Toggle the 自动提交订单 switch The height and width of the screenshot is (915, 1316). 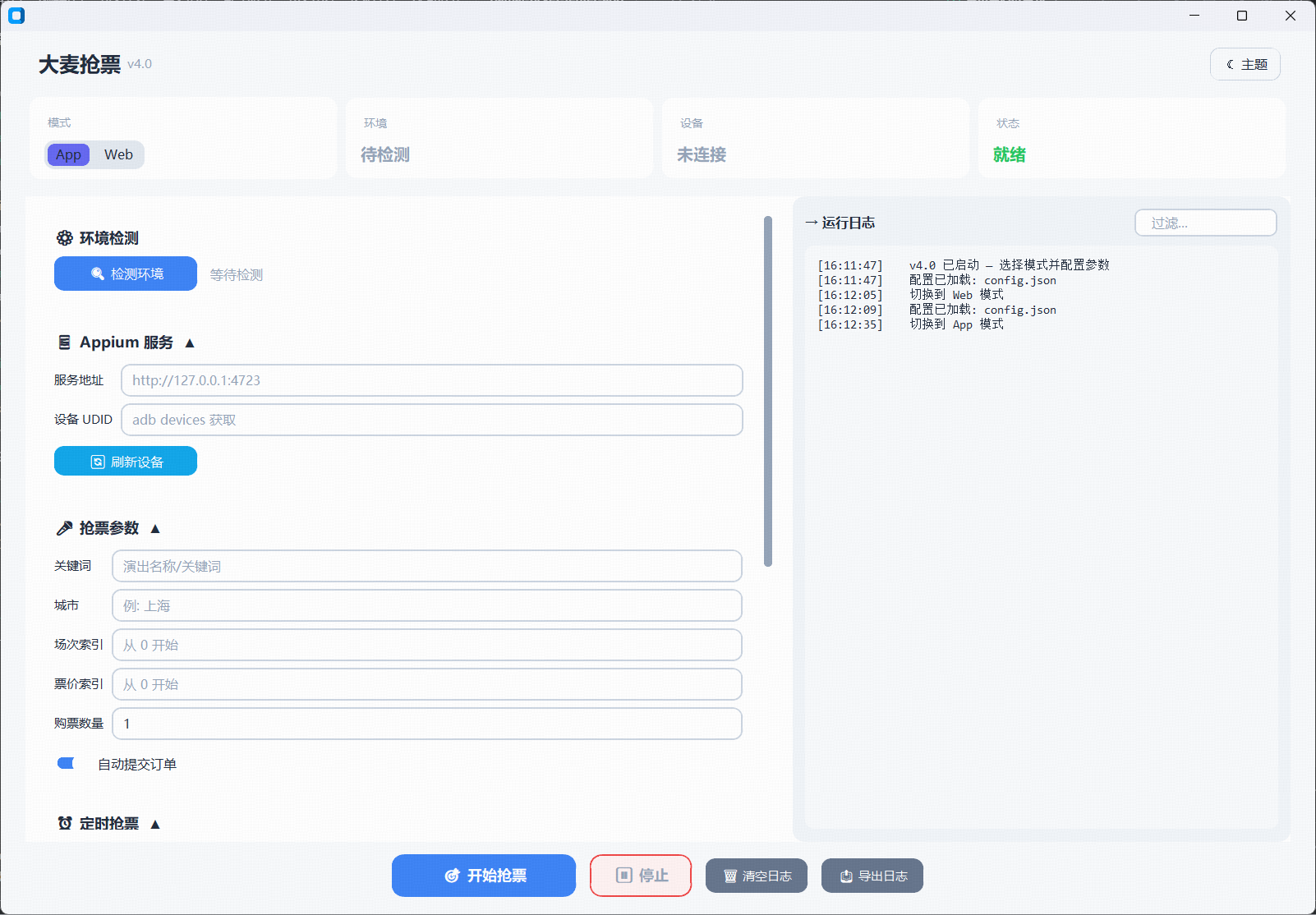66,763
